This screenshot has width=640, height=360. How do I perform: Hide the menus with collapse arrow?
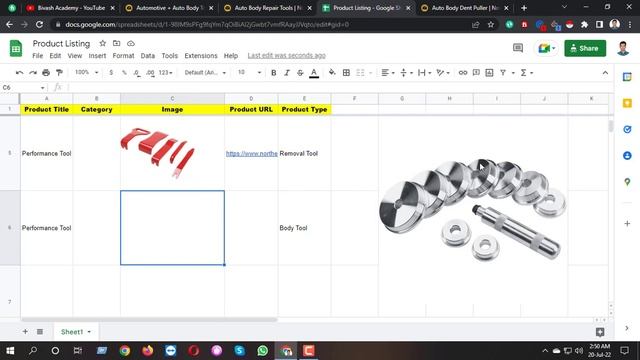605,73
